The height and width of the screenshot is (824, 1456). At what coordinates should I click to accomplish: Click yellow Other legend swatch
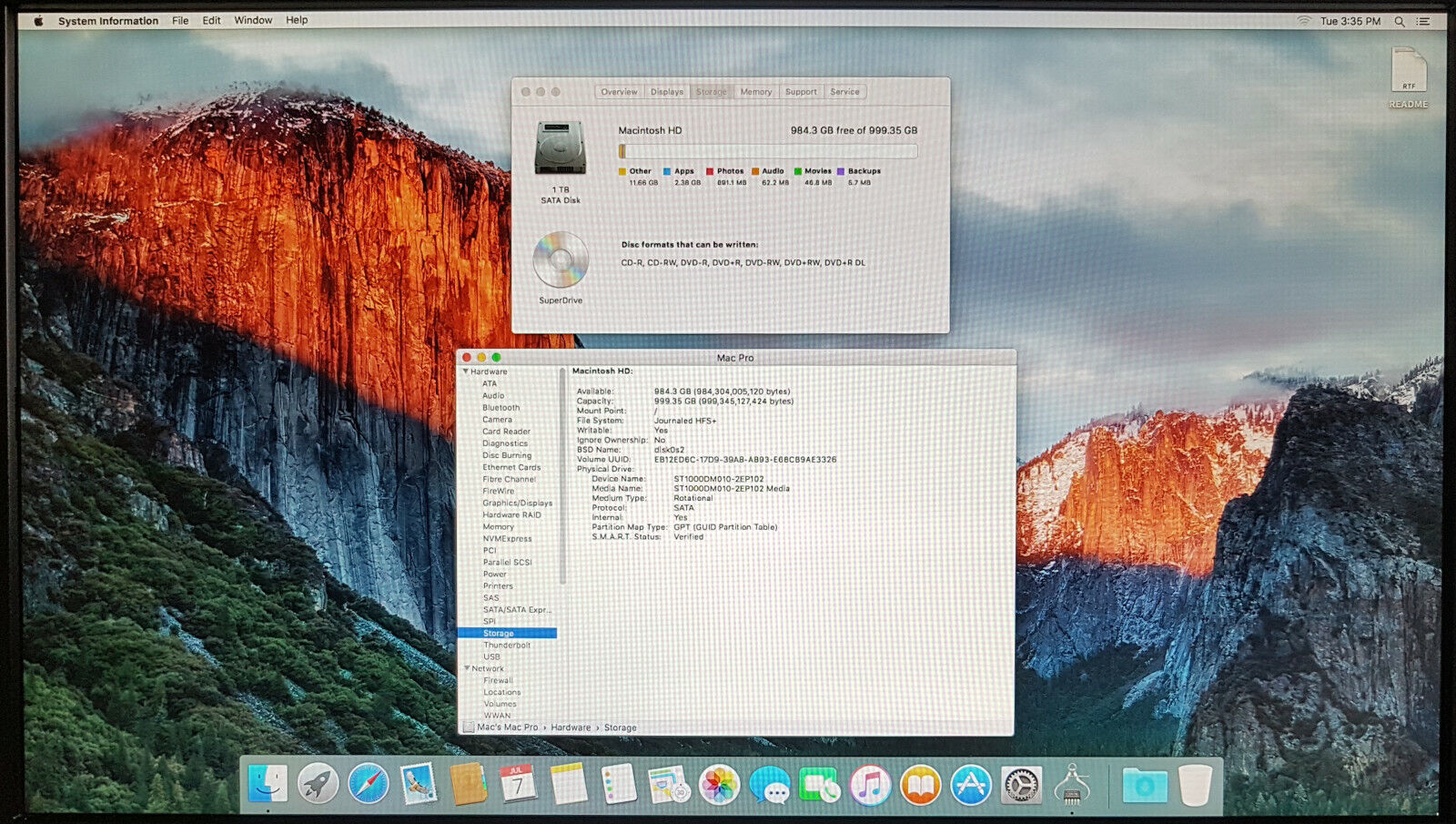(x=622, y=171)
